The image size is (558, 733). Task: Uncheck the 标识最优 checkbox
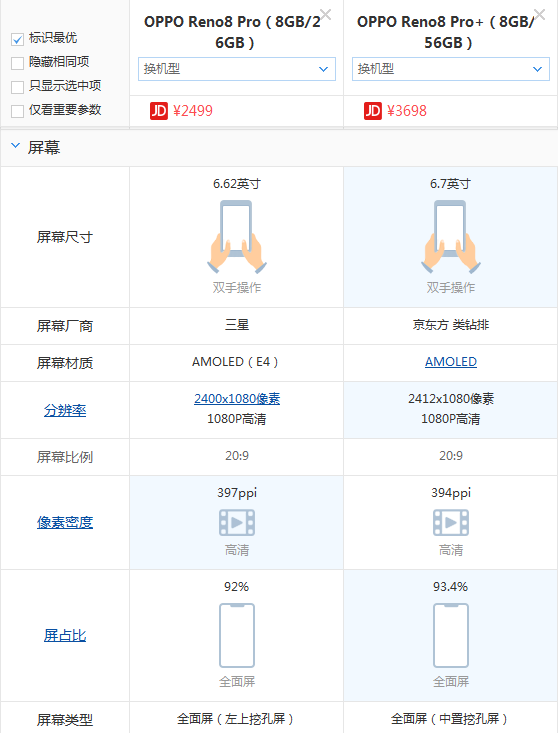pos(17,39)
